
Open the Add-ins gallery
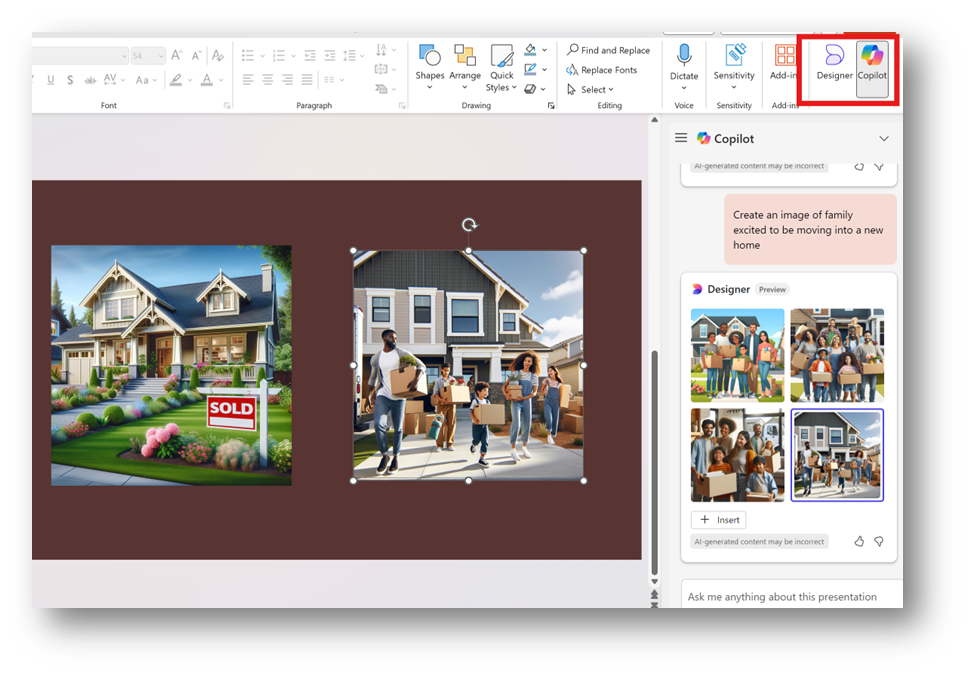[784, 63]
